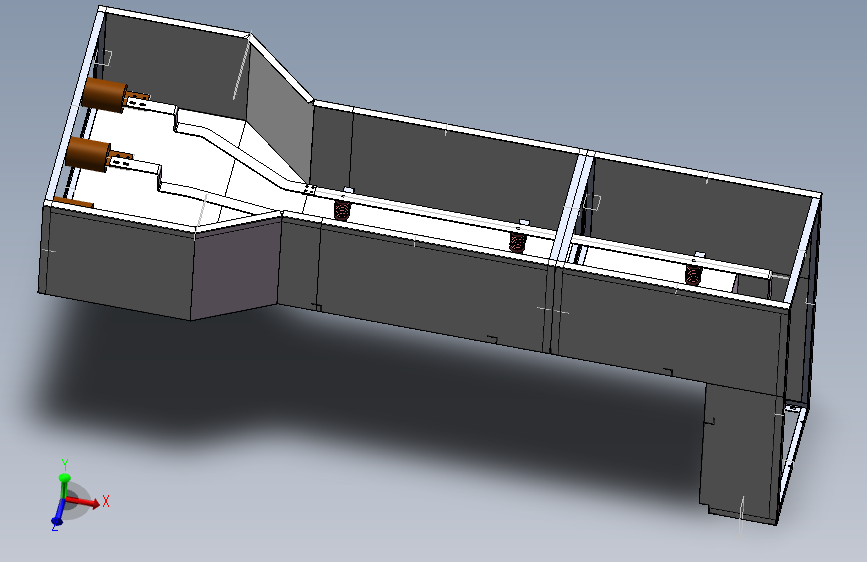Select the vertical leg column under the enclosure

(x=742, y=454)
